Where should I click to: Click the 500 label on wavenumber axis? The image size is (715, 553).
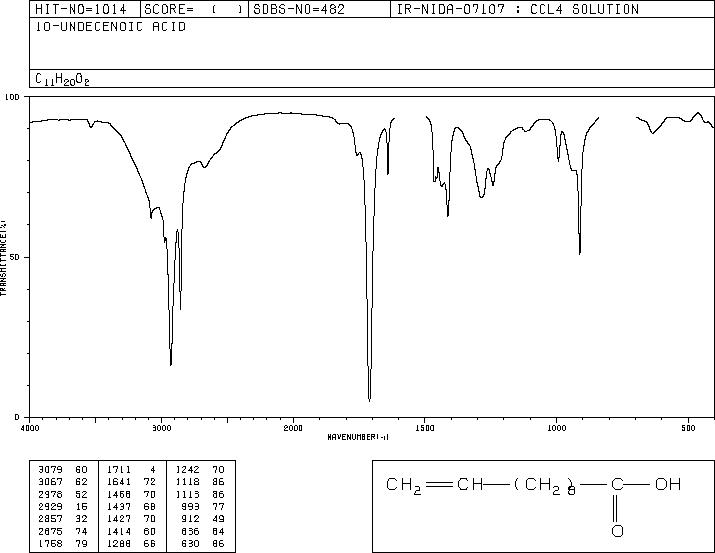pyautogui.click(x=688, y=428)
